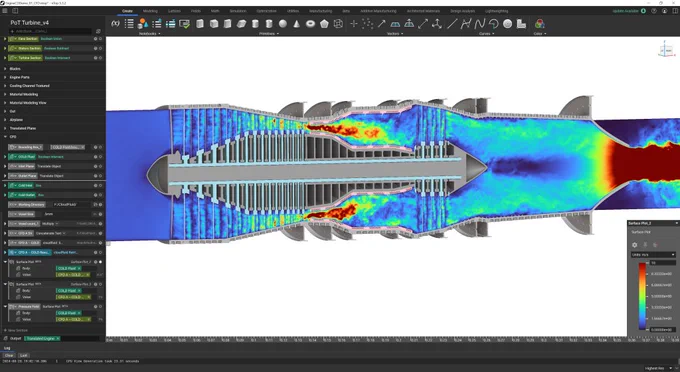Select the Cone primitive icon
This screenshot has height=372, width=680.
(297, 24)
